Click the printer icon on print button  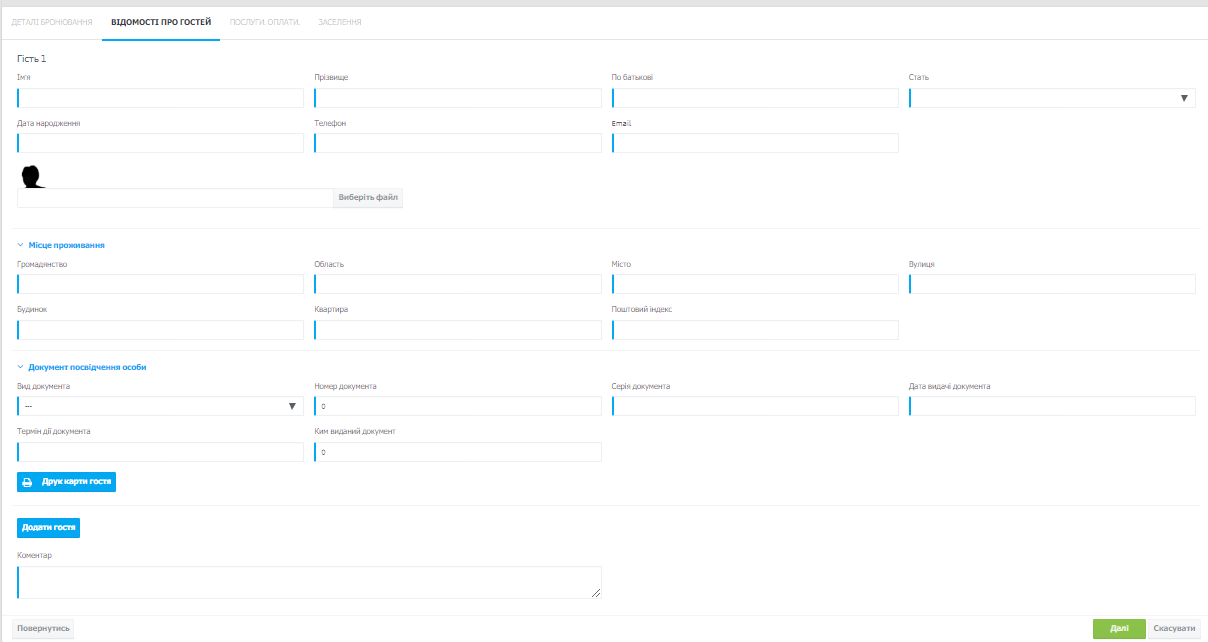click(28, 482)
